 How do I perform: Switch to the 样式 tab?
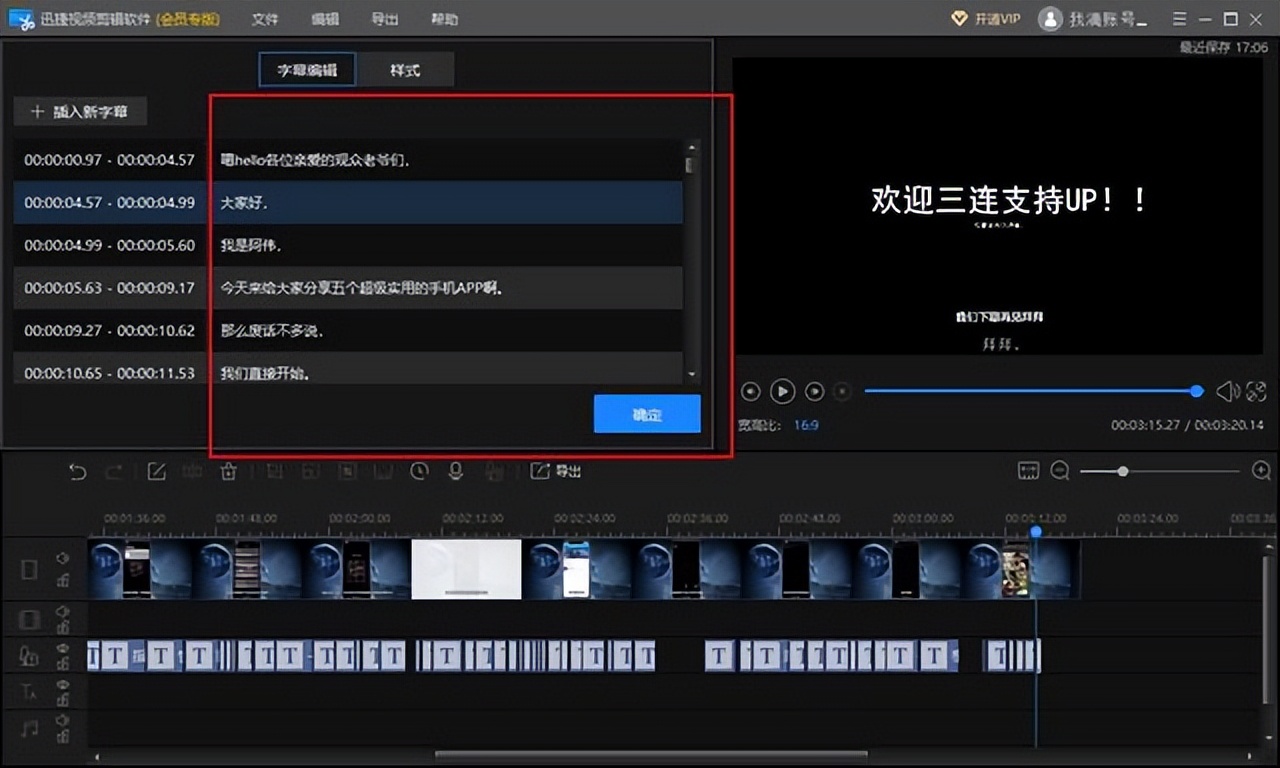(x=406, y=70)
